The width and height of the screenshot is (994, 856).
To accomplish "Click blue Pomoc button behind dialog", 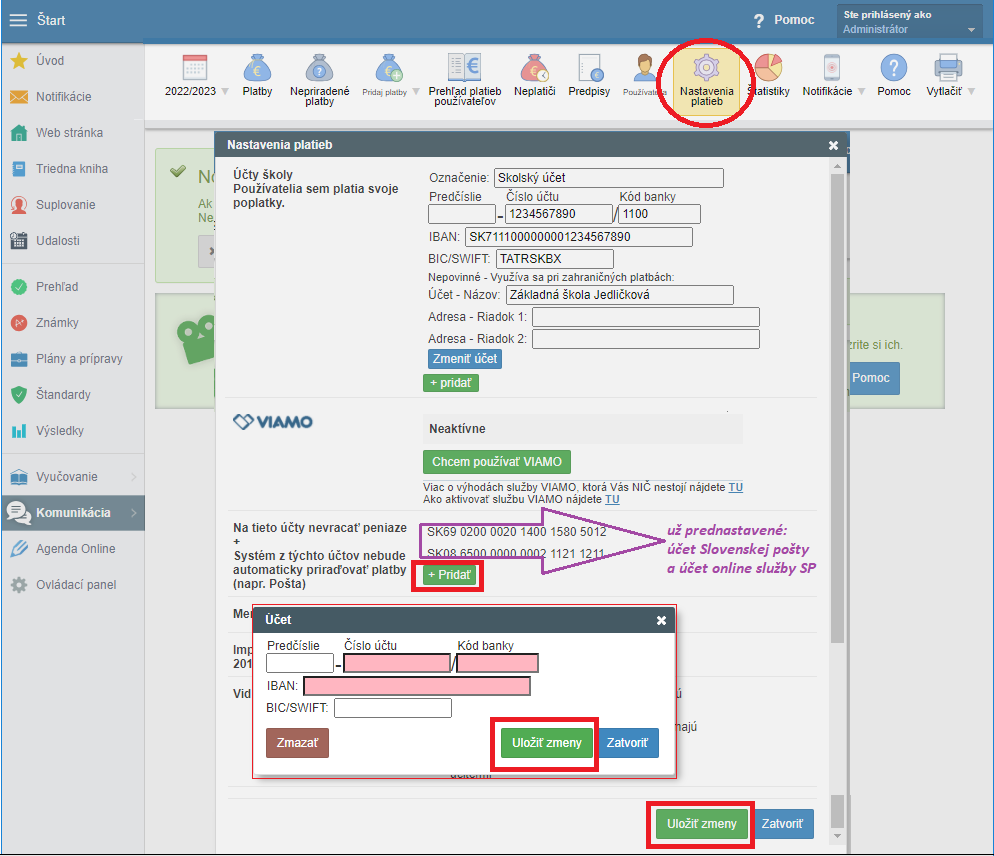I will [872, 379].
